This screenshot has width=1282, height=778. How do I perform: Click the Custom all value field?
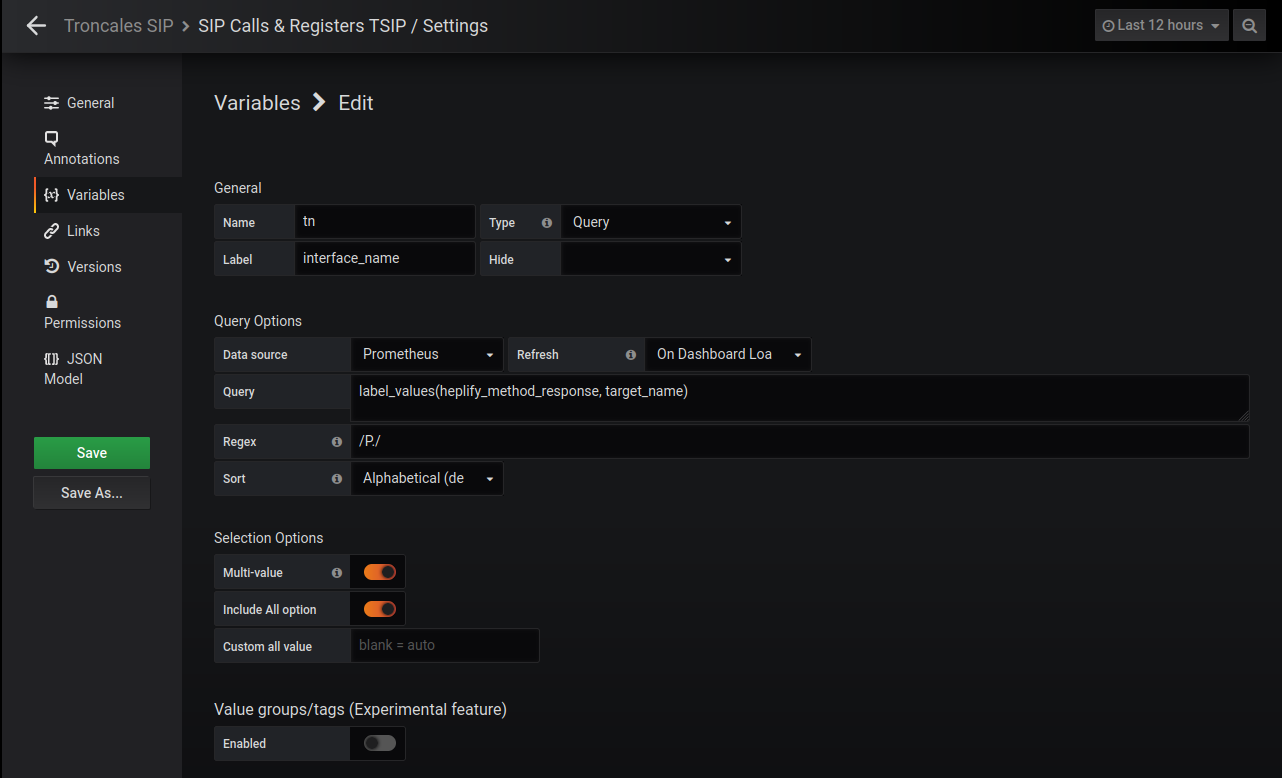pos(445,646)
